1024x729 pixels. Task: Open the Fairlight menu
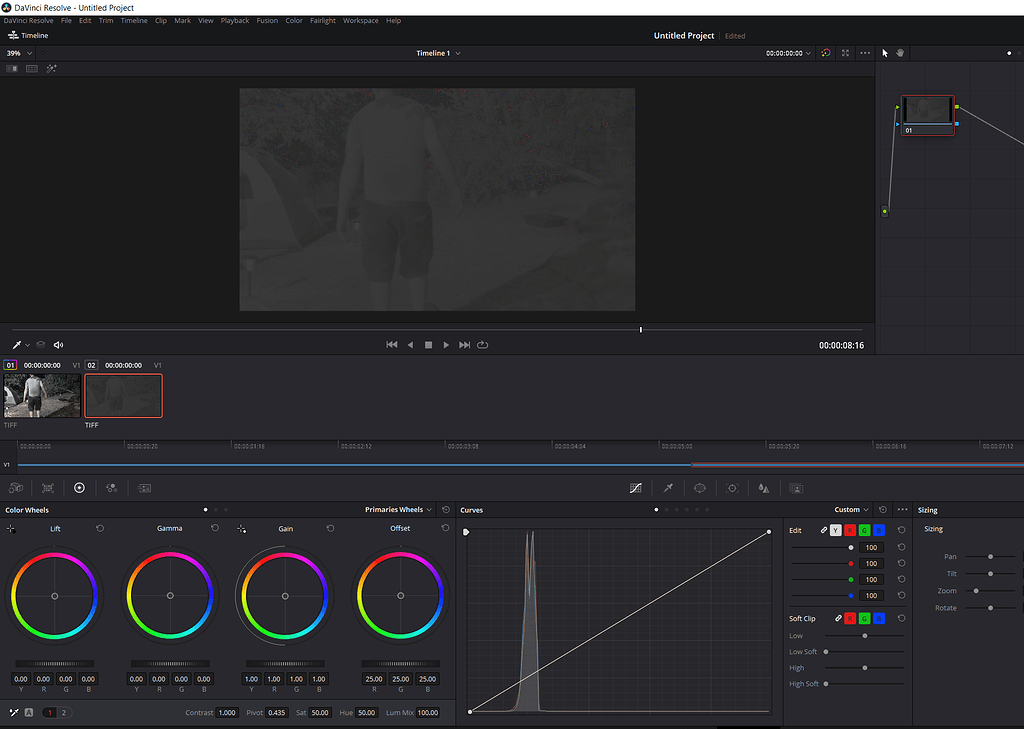[x=322, y=20]
